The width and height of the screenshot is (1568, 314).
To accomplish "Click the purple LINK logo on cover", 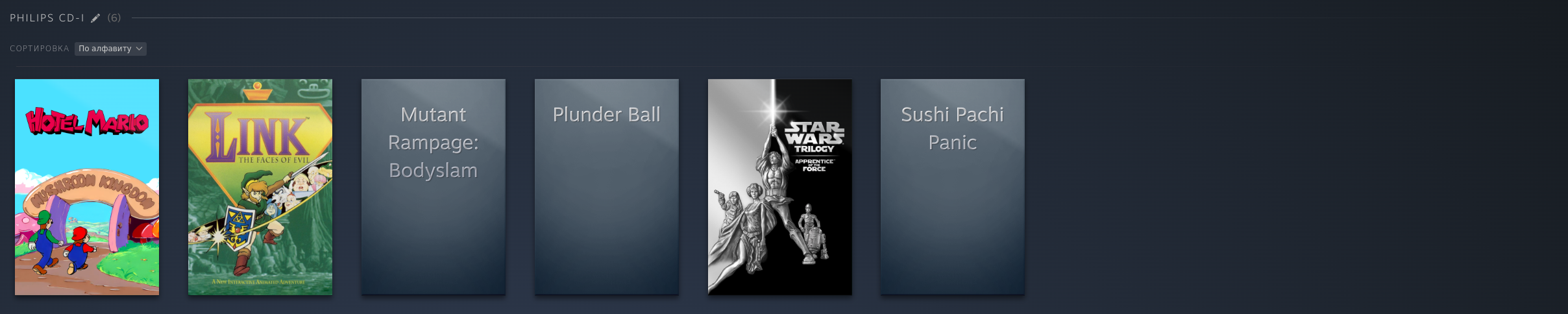I will click(258, 138).
